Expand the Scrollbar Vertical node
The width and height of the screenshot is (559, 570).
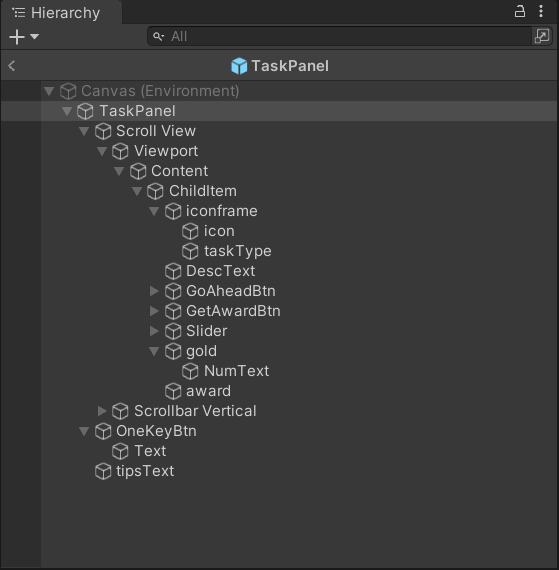[102, 411]
